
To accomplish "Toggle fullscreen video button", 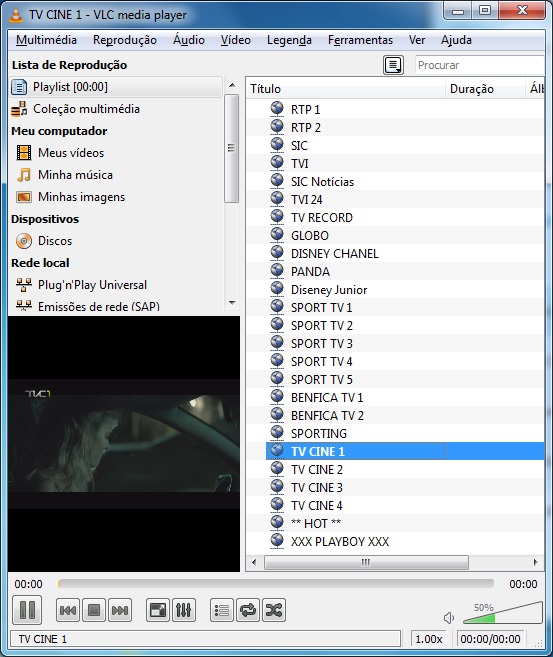I will click(x=158, y=610).
